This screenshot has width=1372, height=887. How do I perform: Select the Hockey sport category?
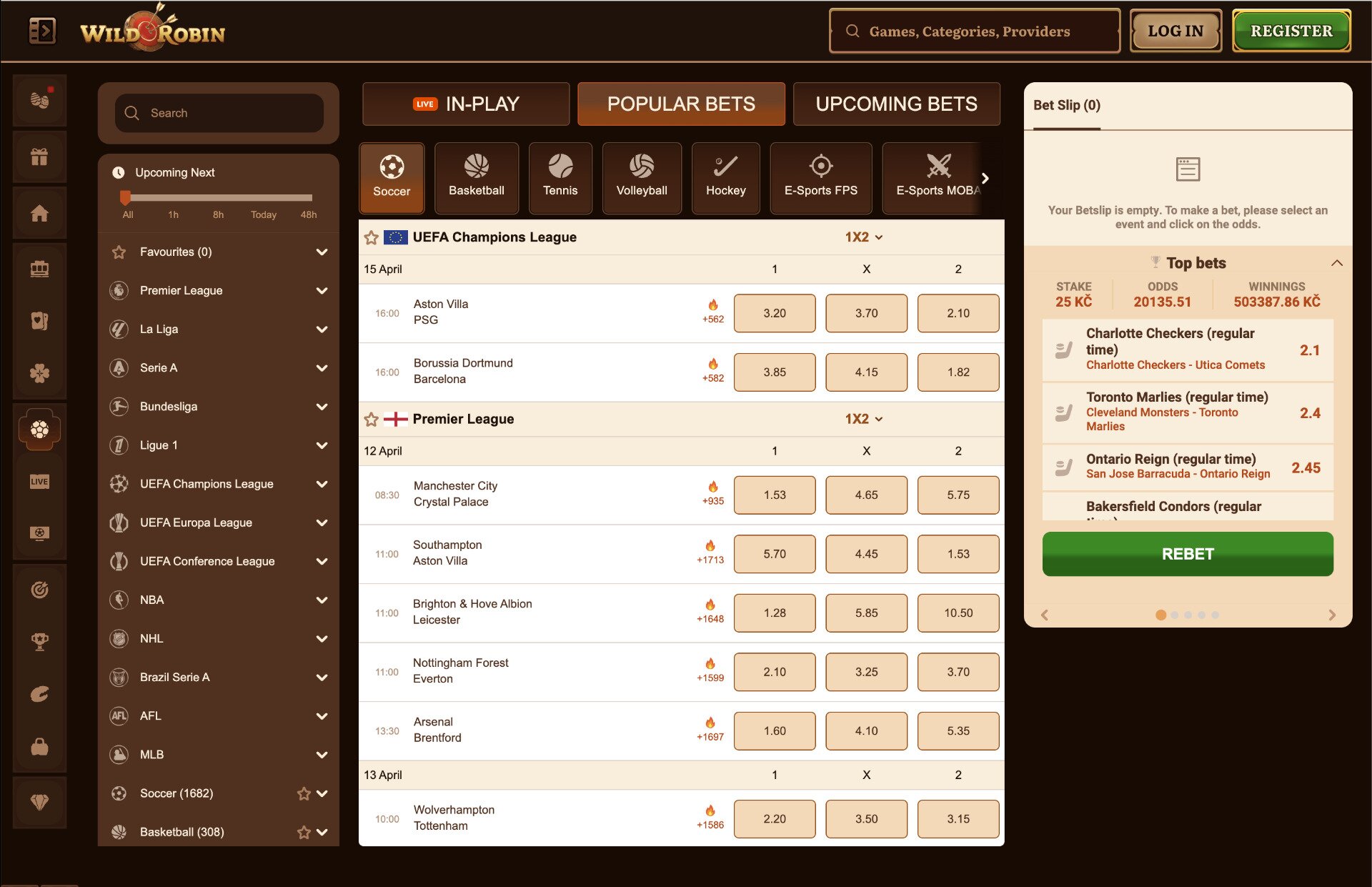pyautogui.click(x=725, y=178)
